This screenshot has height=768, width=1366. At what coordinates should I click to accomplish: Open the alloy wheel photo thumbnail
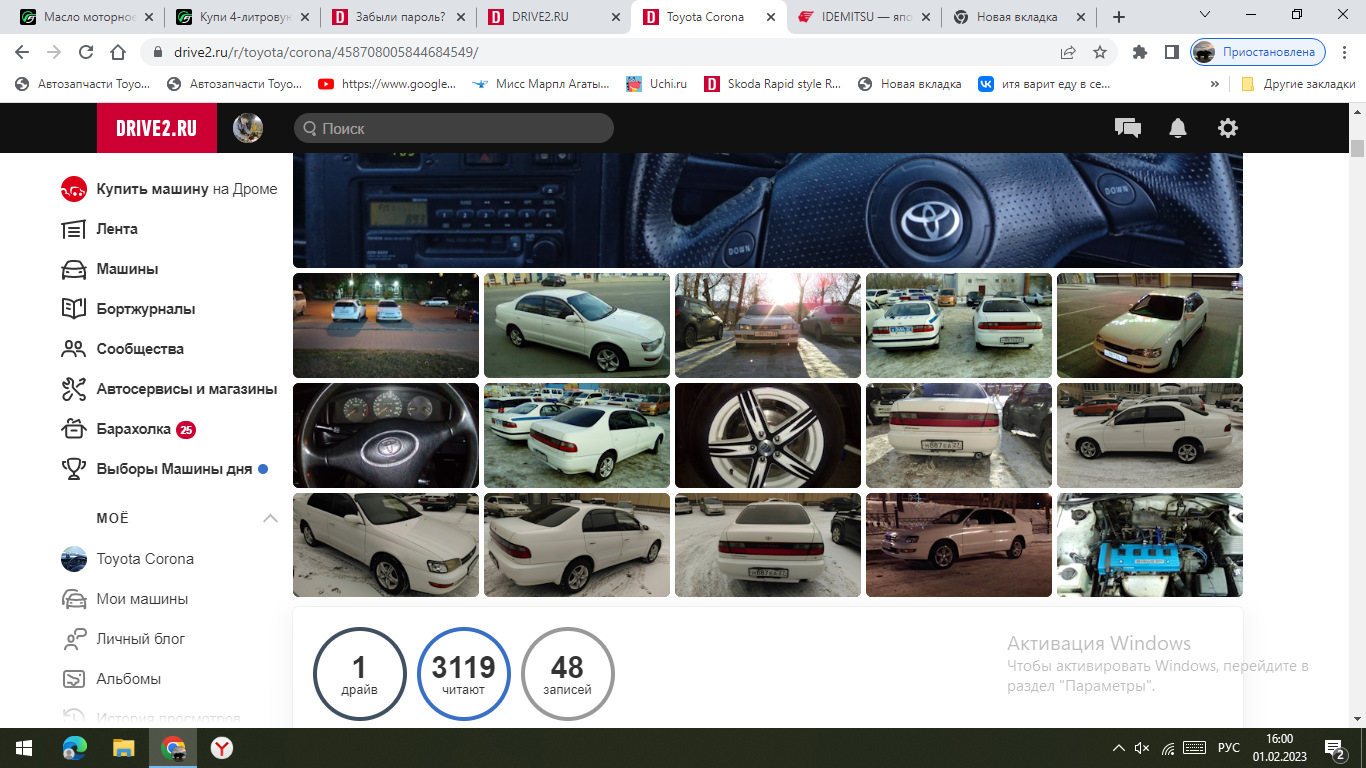point(768,435)
